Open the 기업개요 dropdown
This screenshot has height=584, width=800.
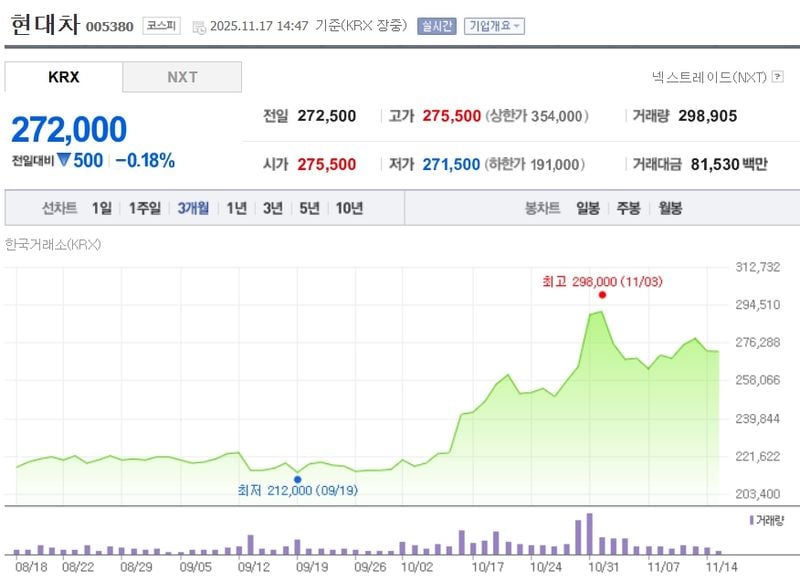492,27
